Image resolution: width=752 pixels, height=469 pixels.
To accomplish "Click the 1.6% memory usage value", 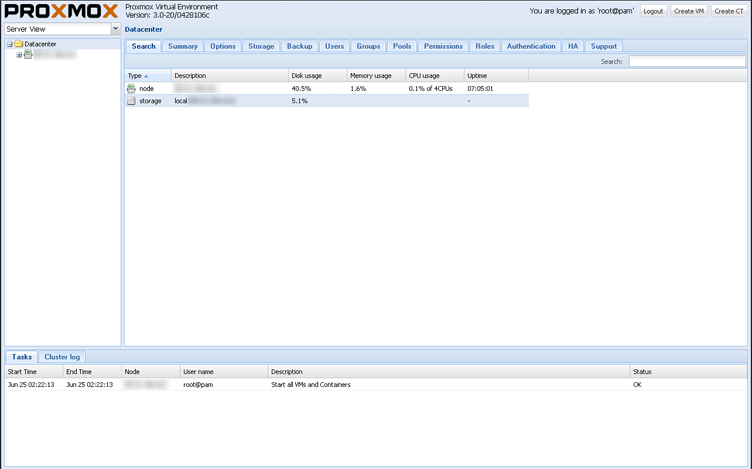I will pos(358,89).
